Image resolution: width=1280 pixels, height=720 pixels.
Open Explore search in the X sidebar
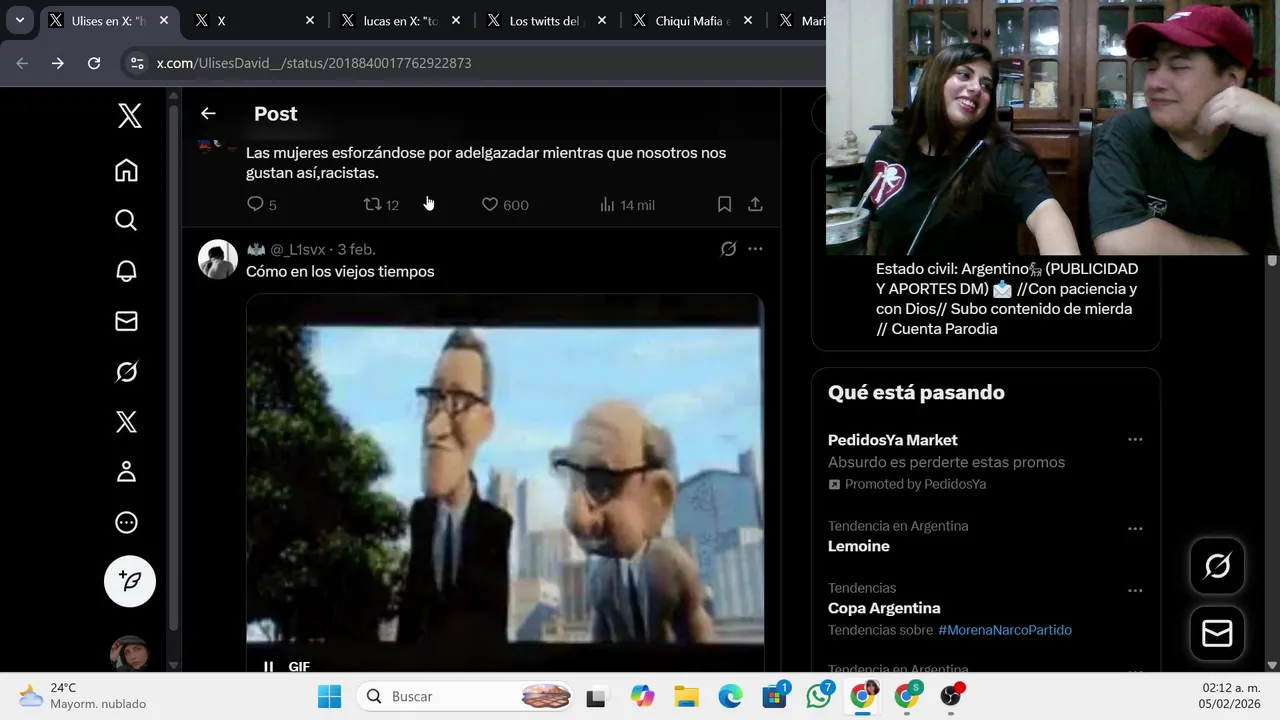coord(126,220)
